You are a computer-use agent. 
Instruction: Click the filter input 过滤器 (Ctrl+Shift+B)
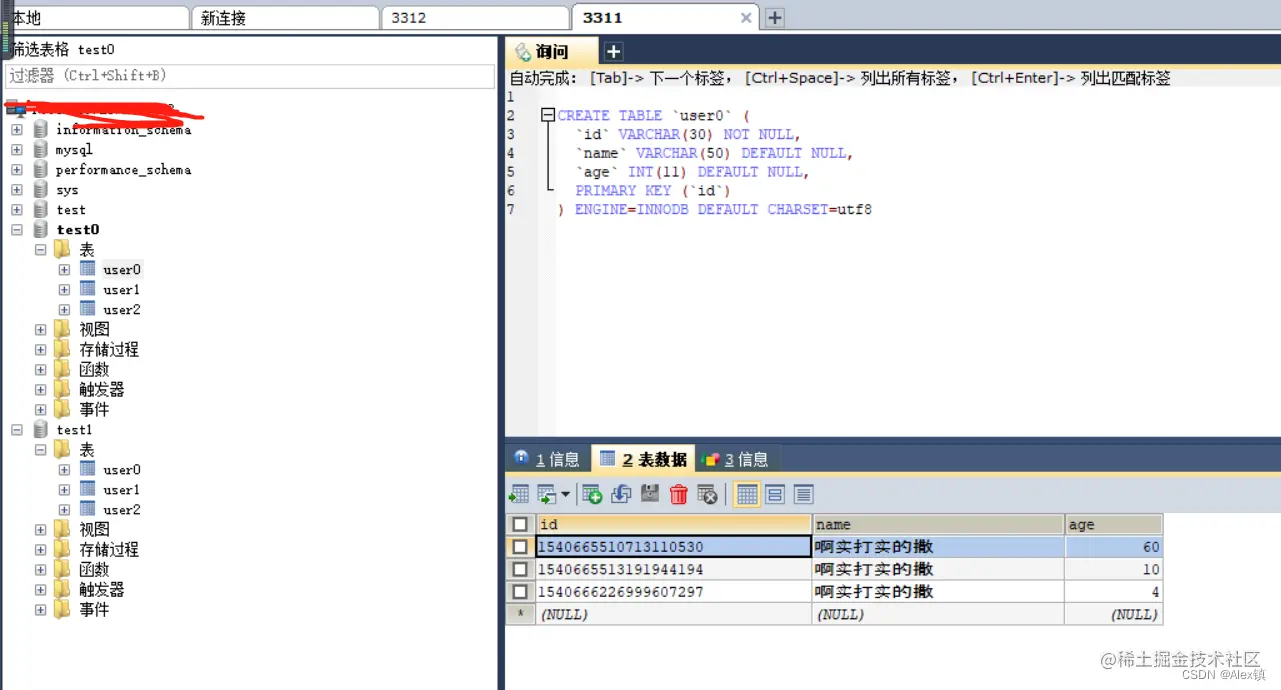click(250, 76)
